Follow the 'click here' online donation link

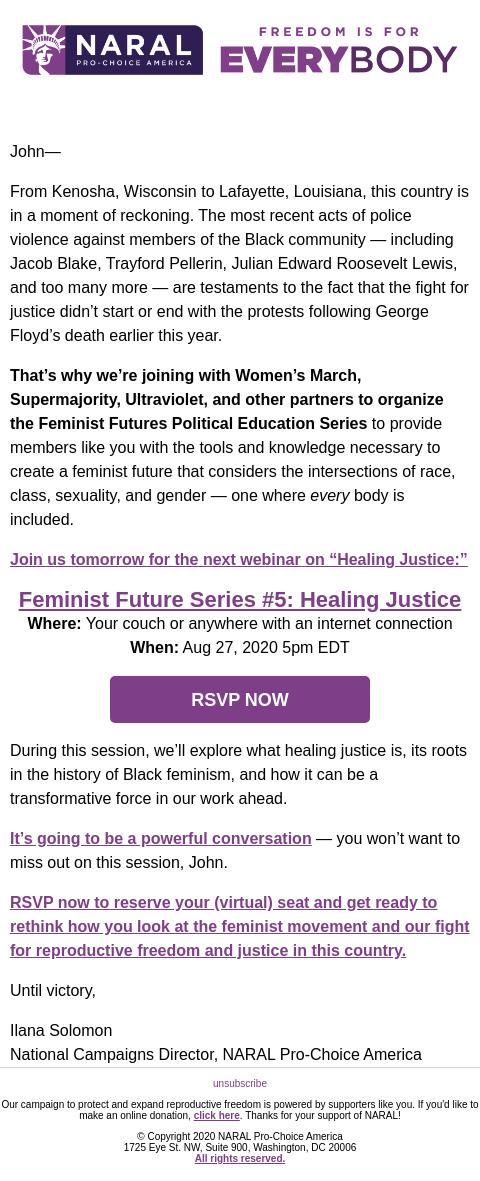click(216, 1115)
